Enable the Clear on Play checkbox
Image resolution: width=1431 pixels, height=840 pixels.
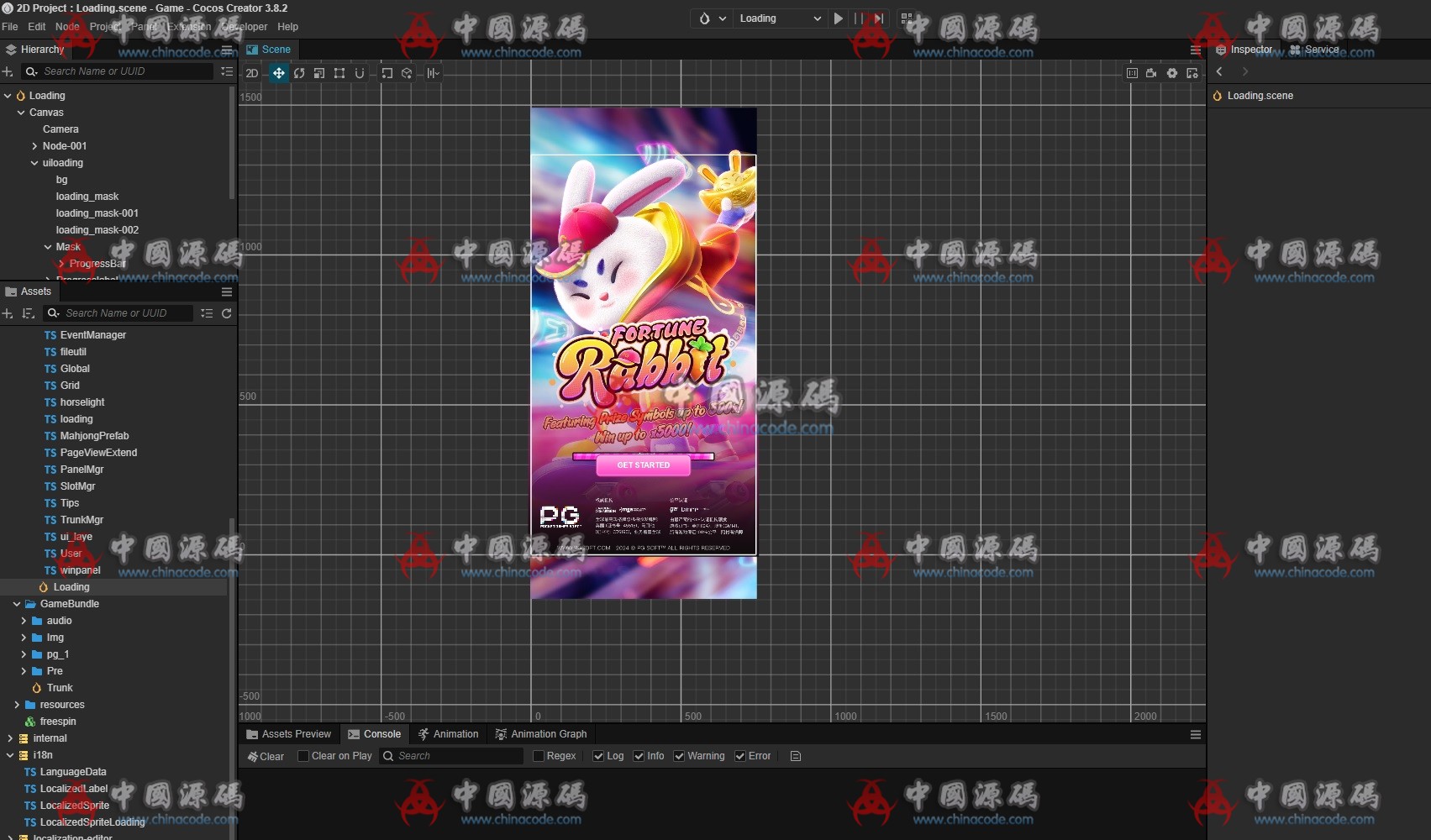click(303, 756)
